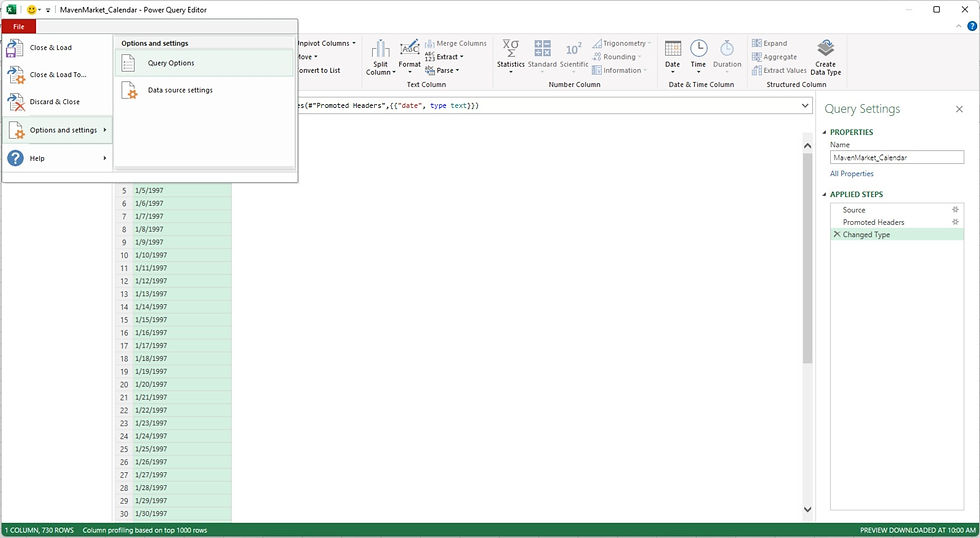Click the data grid scrollbar down arrow

tap(807, 509)
